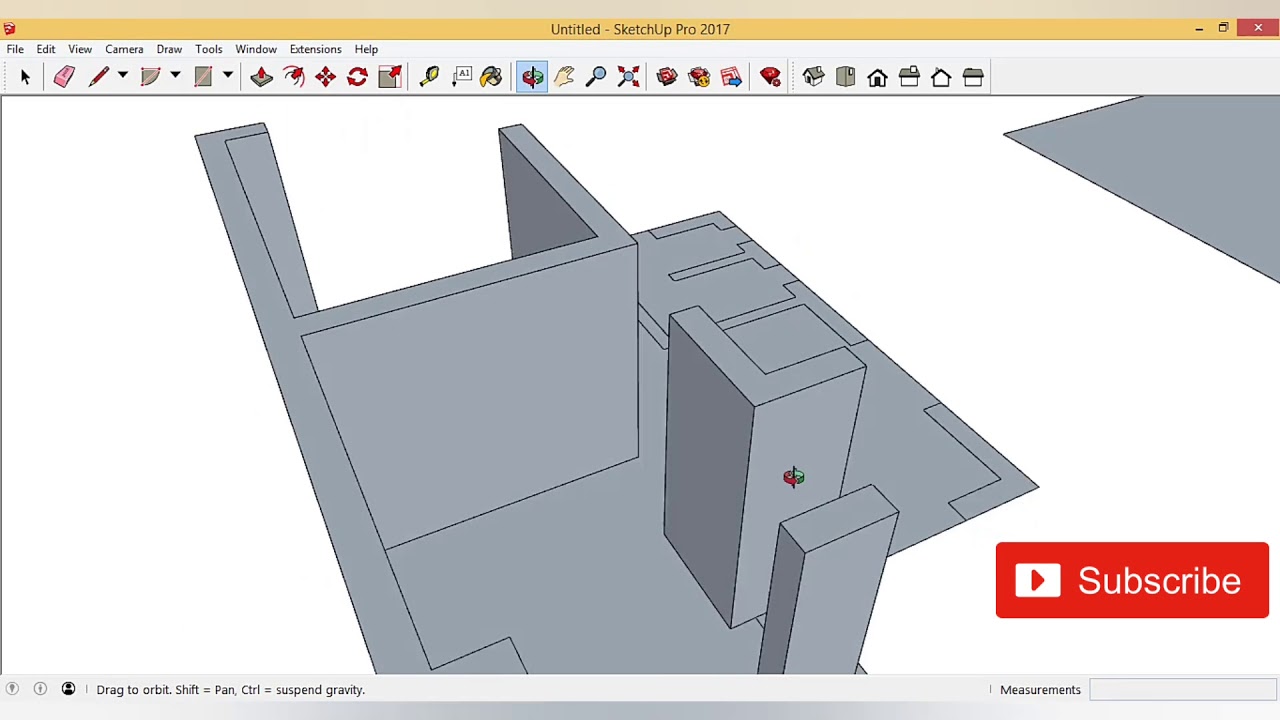The height and width of the screenshot is (720, 1280).
Task: Open the 3D Warehouse icon
Action: (x=667, y=77)
